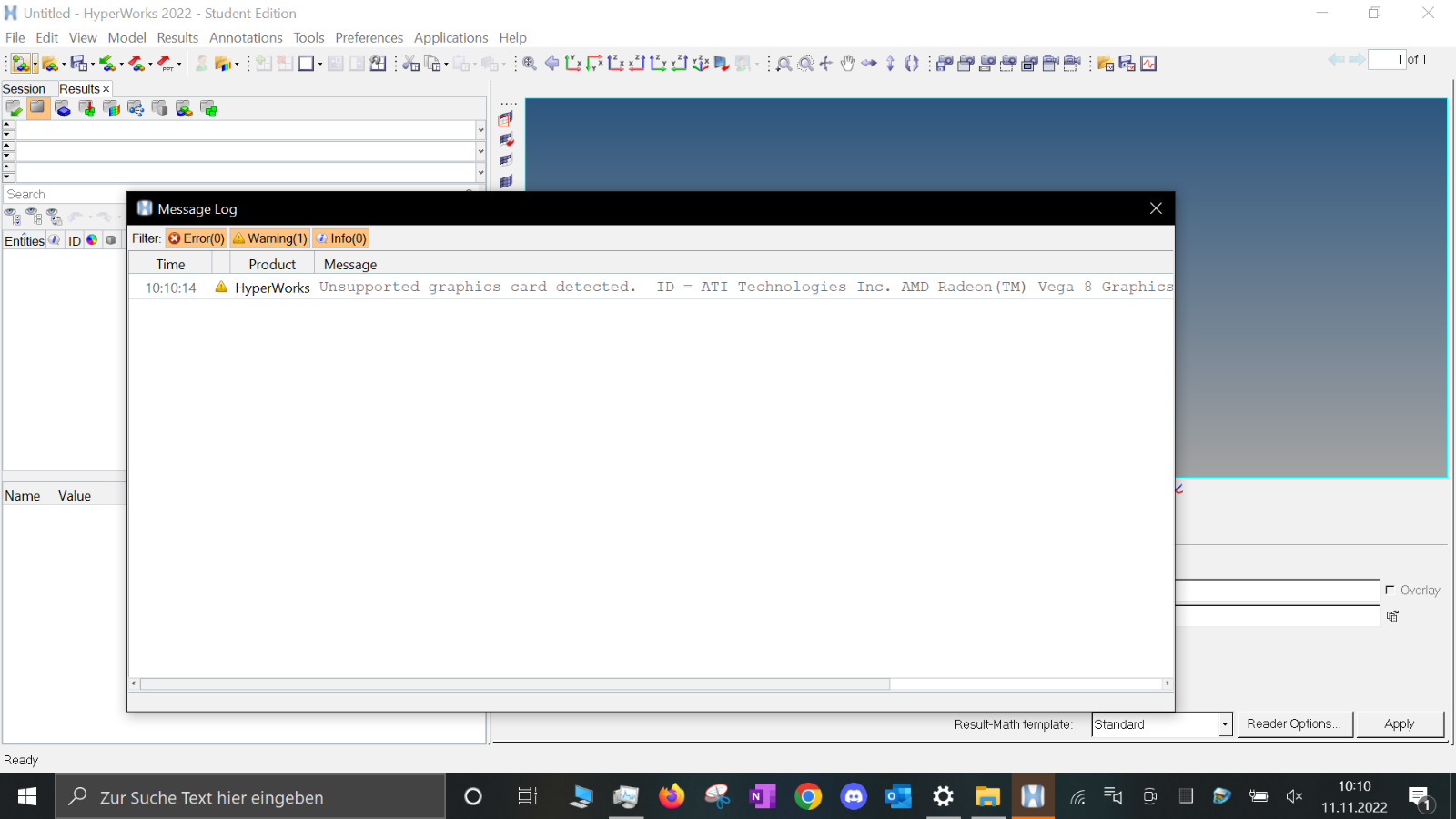Click the taskbar search box

point(251,796)
